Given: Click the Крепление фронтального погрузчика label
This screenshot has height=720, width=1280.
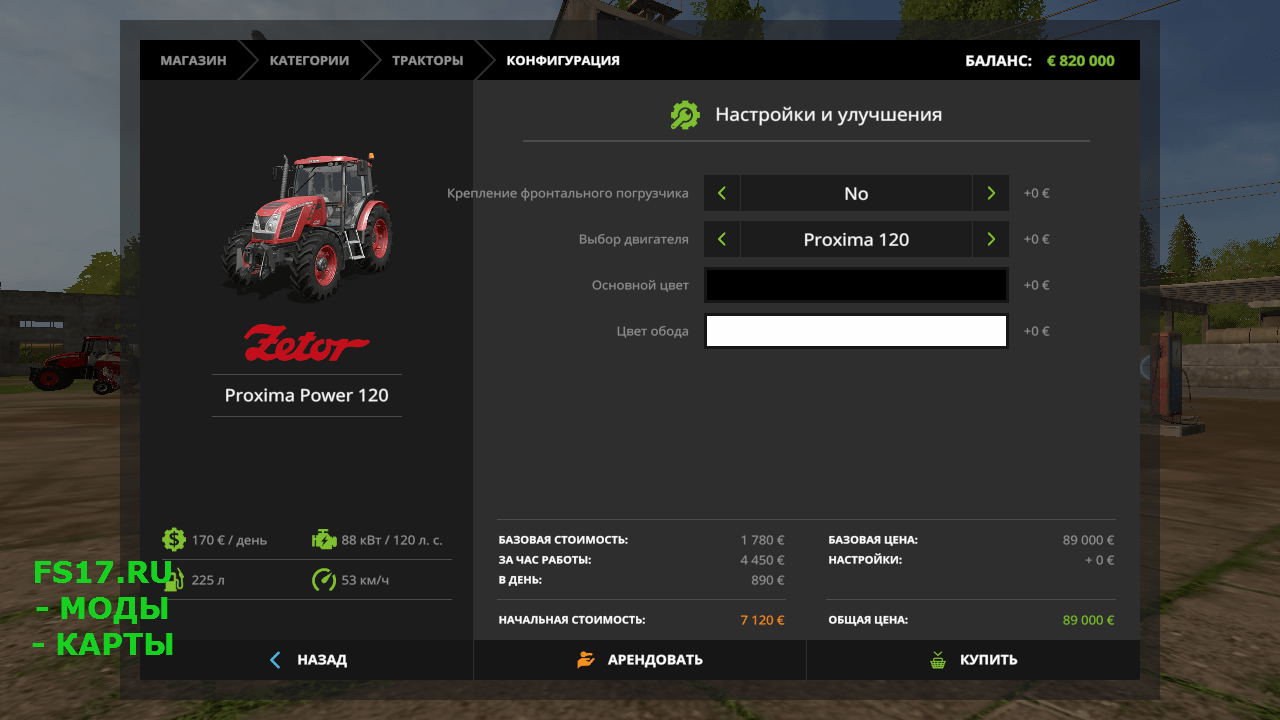Looking at the screenshot, I should click(x=568, y=193).
